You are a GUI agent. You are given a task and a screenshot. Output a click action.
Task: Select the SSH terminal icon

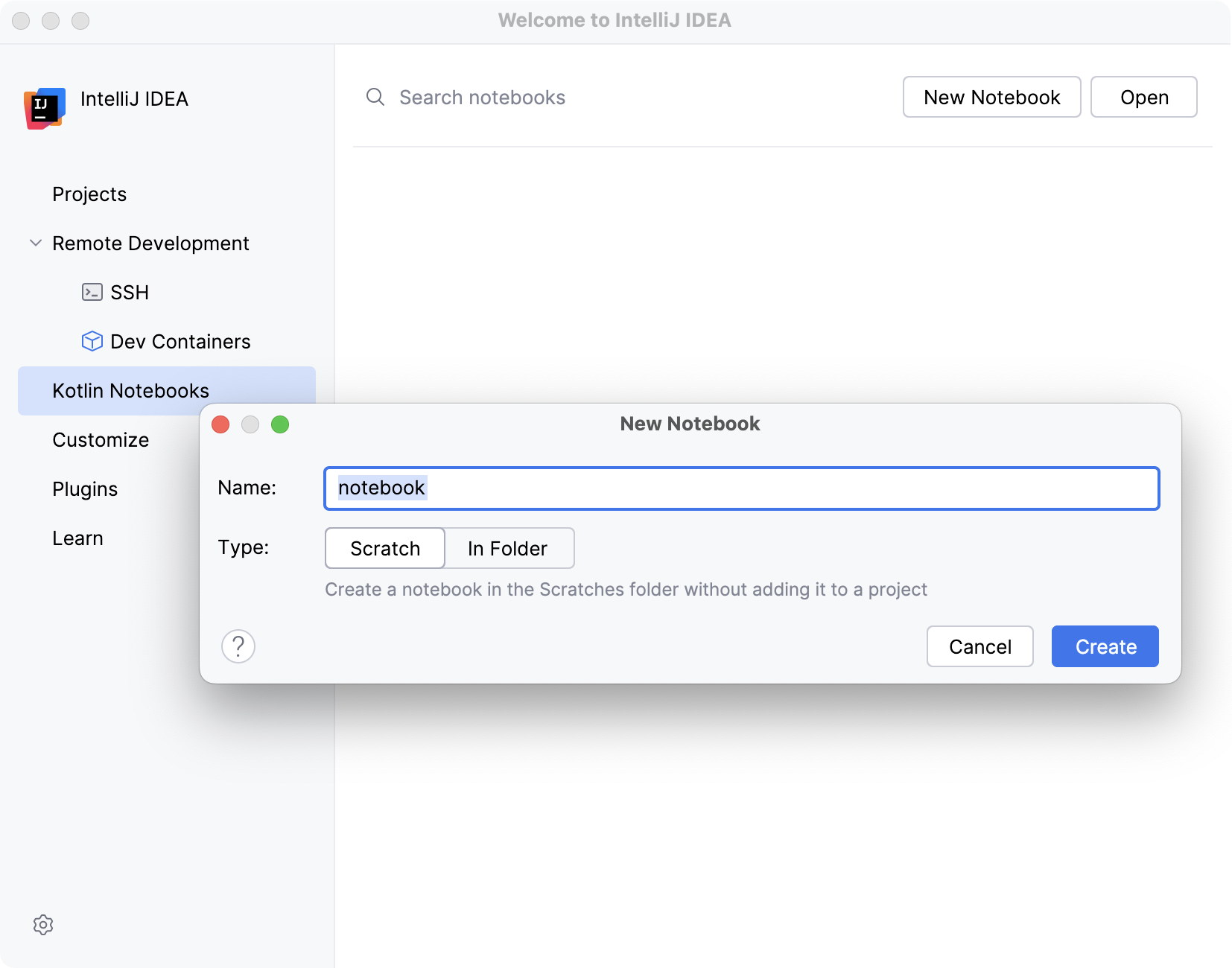[91, 292]
